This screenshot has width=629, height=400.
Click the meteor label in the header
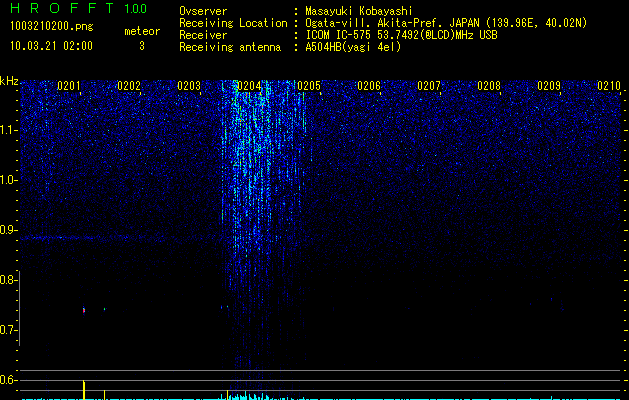point(142,31)
